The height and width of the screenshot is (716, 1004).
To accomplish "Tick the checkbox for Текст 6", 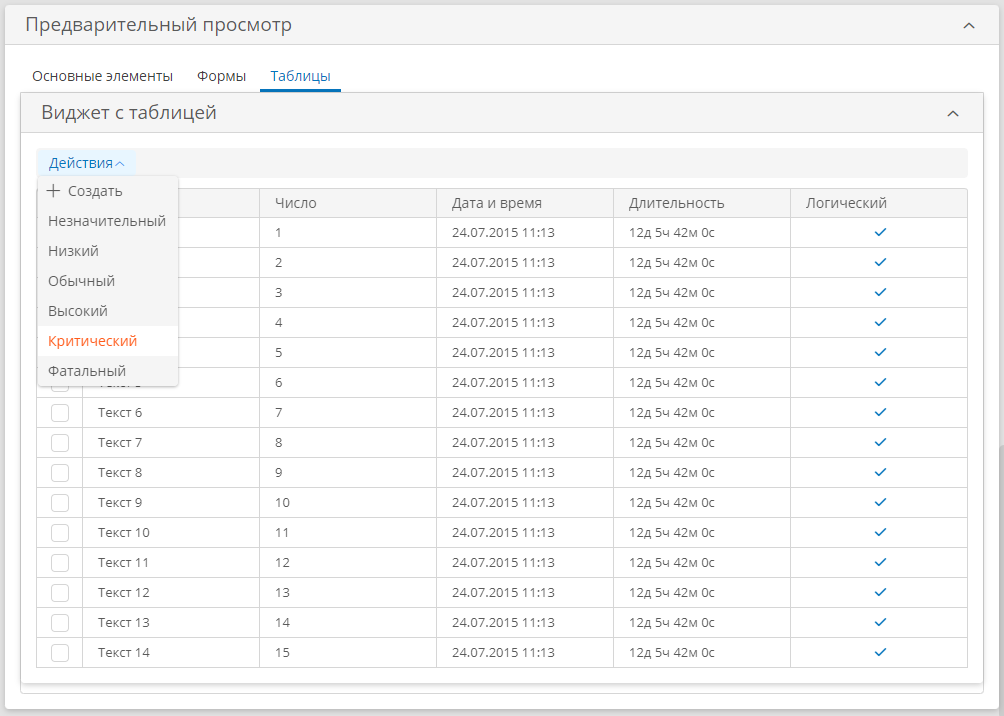I will [x=60, y=413].
